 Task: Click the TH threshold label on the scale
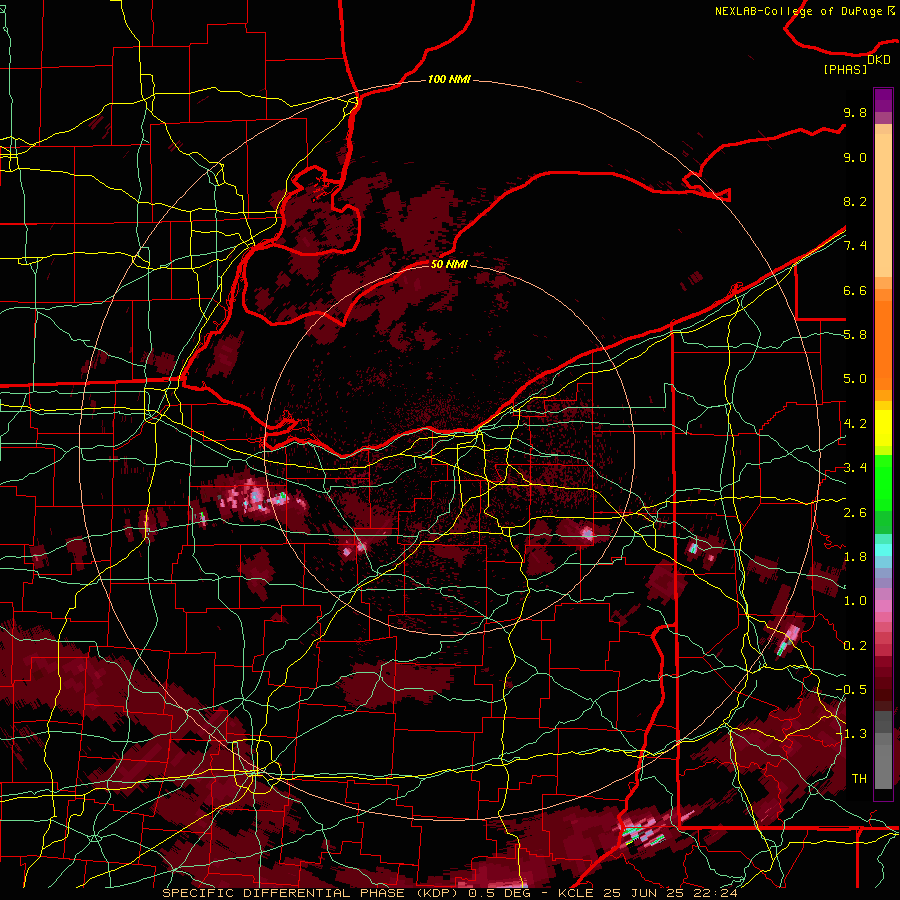point(859,779)
